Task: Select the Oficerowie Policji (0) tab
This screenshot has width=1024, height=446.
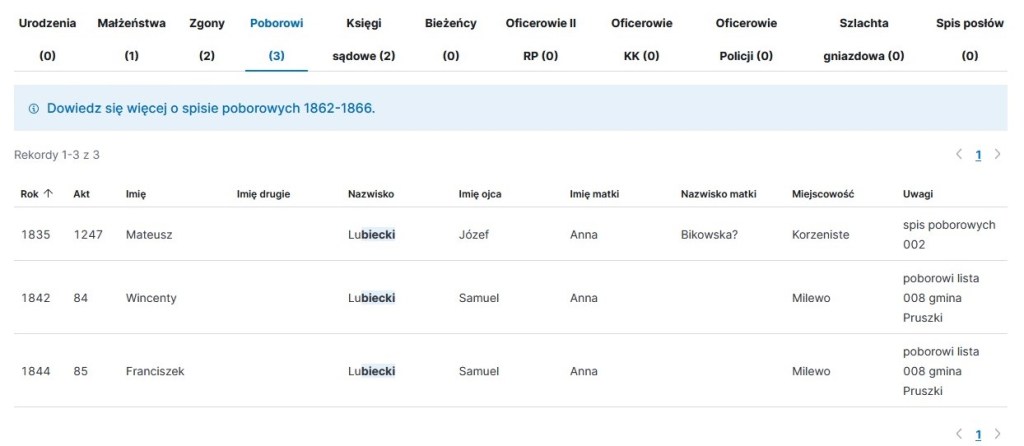Action: pyautogui.click(x=746, y=39)
